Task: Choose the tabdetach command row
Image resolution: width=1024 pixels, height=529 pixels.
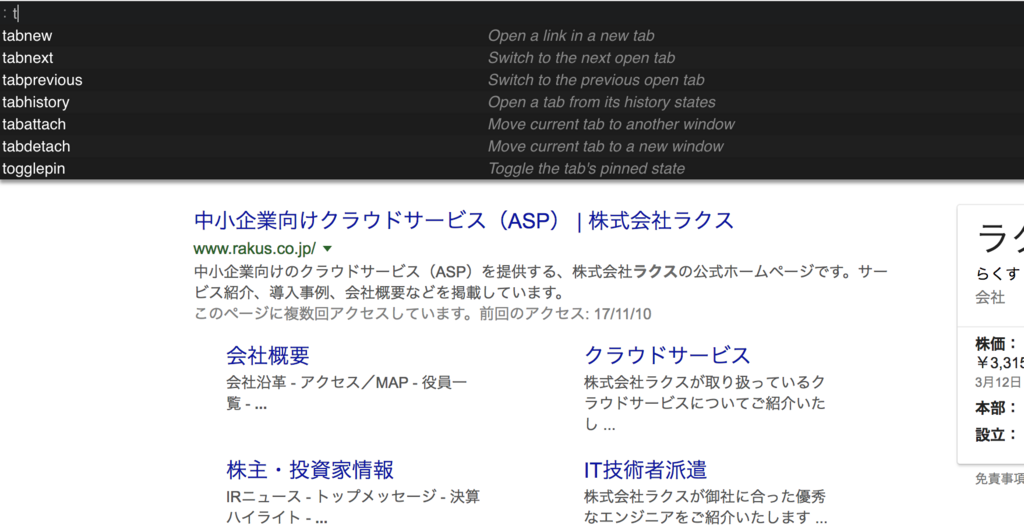Action: click(x=512, y=146)
